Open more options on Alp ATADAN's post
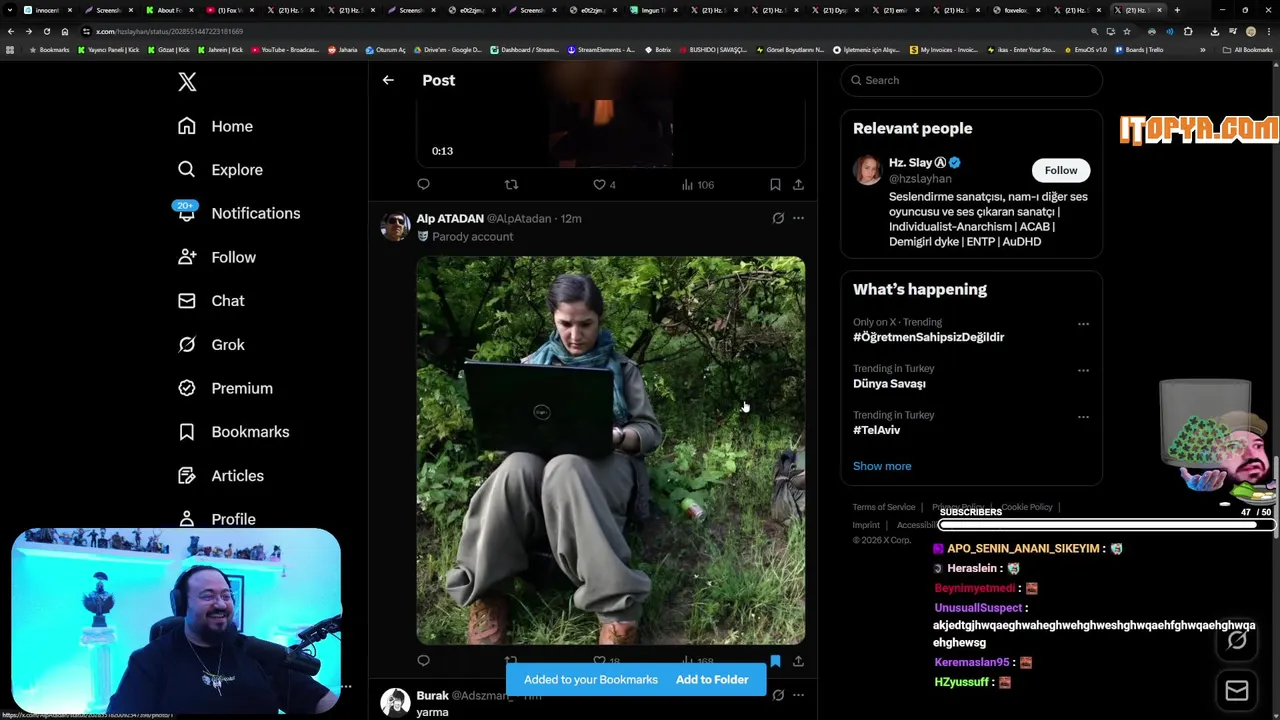Screen dimensions: 1280x720 (x=798, y=218)
